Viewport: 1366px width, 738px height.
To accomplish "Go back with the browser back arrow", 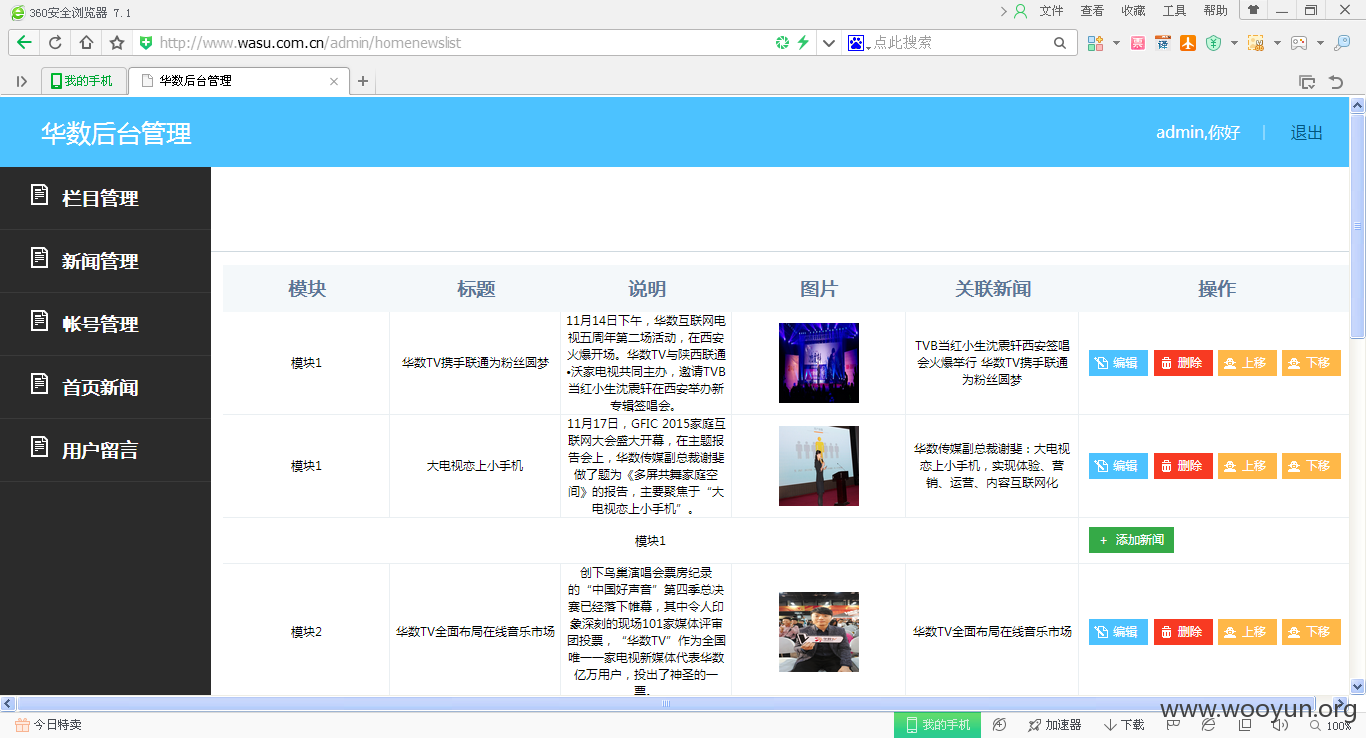I will 25,43.
